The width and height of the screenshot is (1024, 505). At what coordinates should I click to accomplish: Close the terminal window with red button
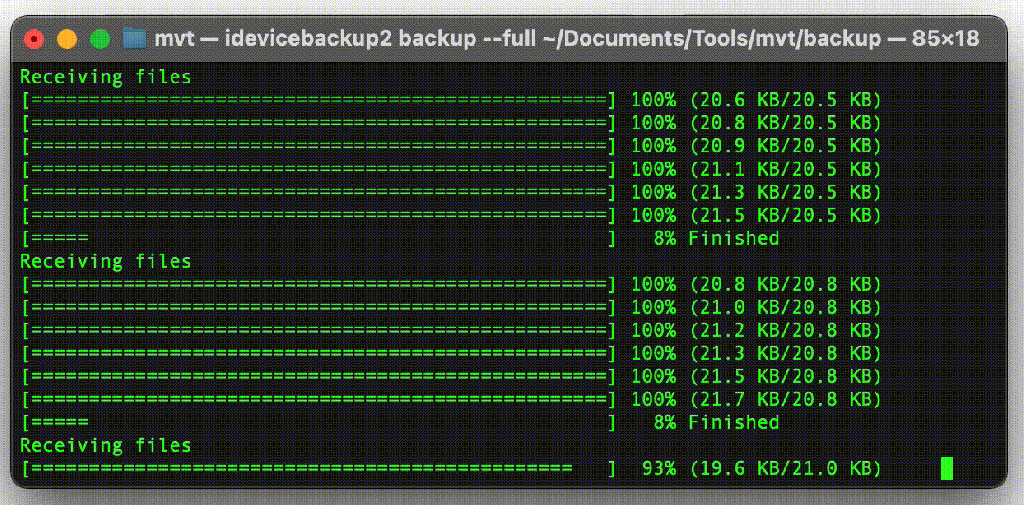point(35,40)
